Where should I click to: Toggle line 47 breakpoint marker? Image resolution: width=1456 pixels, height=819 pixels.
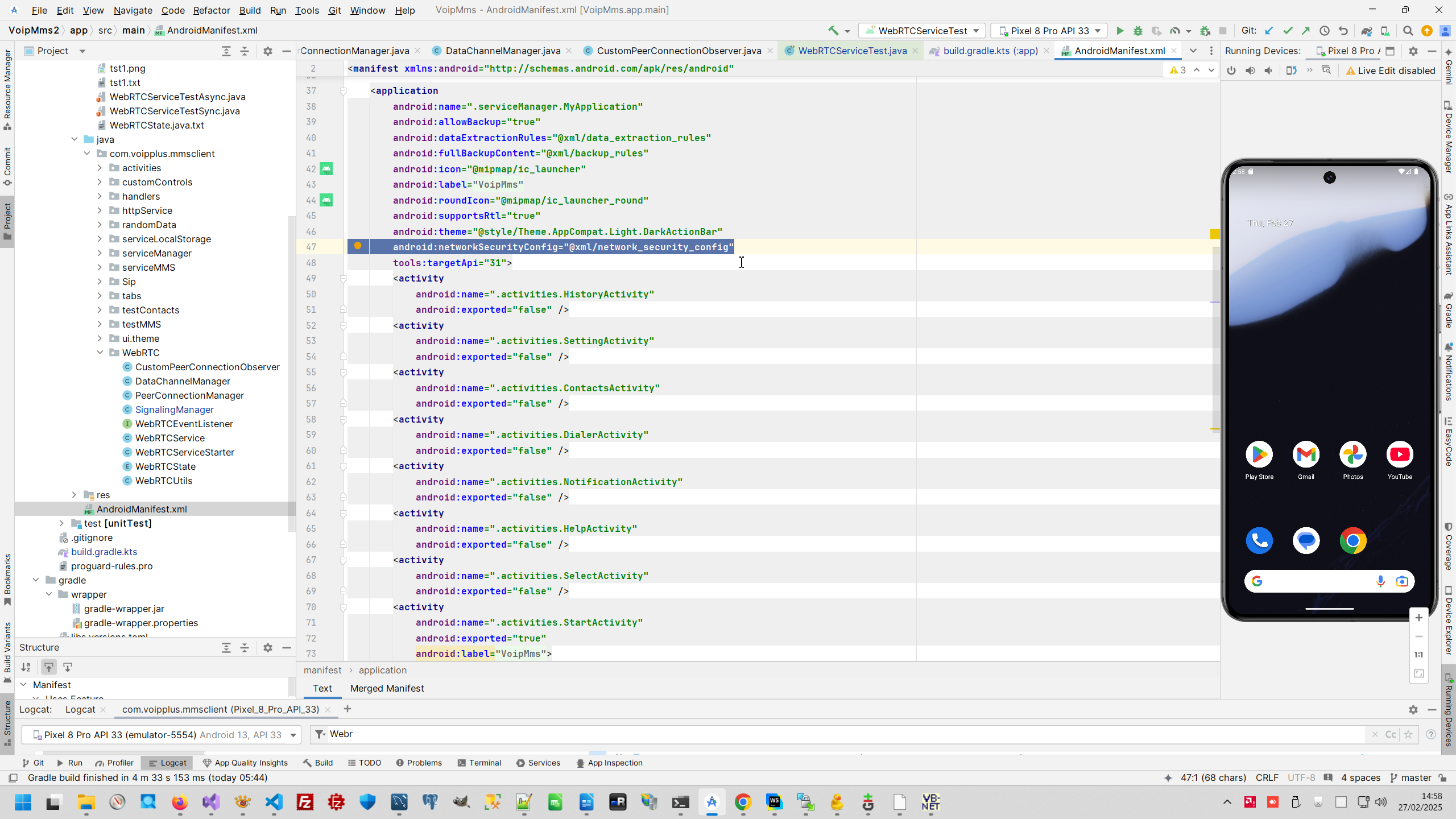(358, 246)
